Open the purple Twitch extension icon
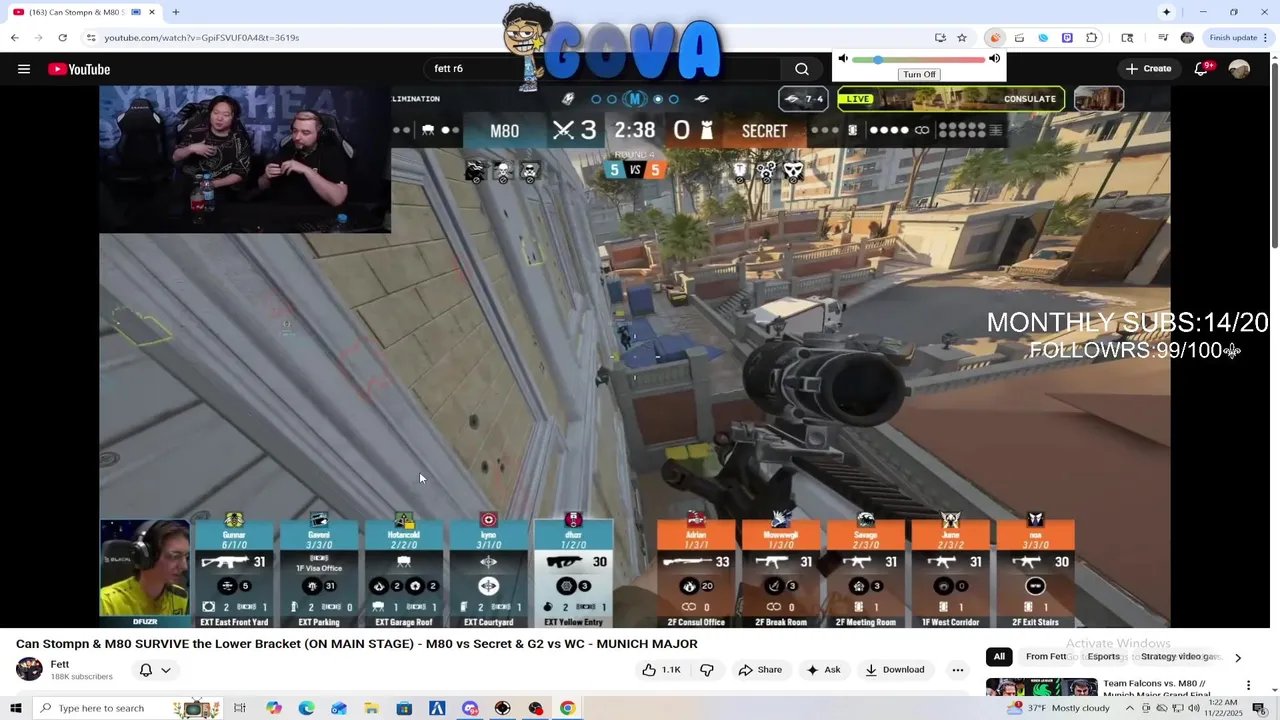 [1067, 38]
